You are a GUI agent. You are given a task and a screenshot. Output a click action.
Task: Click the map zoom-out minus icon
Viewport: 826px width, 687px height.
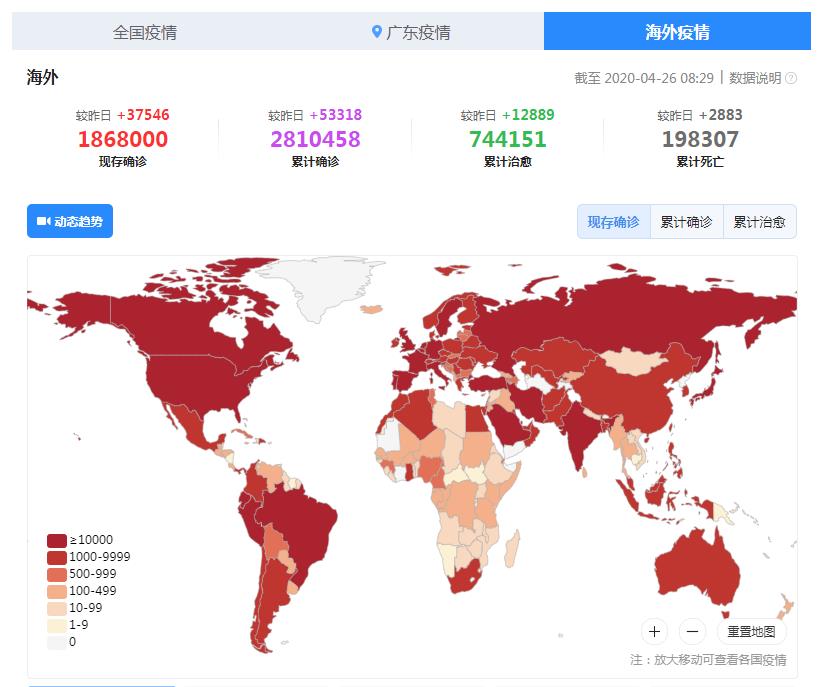click(691, 631)
